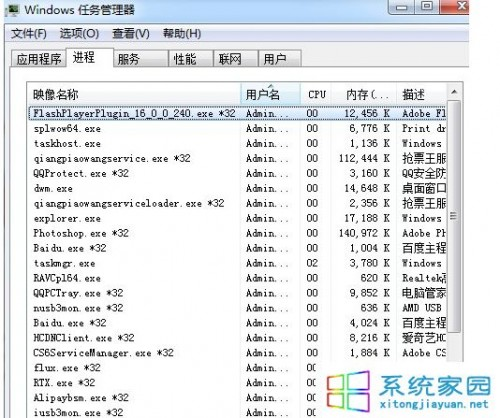The height and width of the screenshot is (418, 500).
Task: Select the qiangpiaowangservice.exe *32 process
Action: [x=238, y=158]
